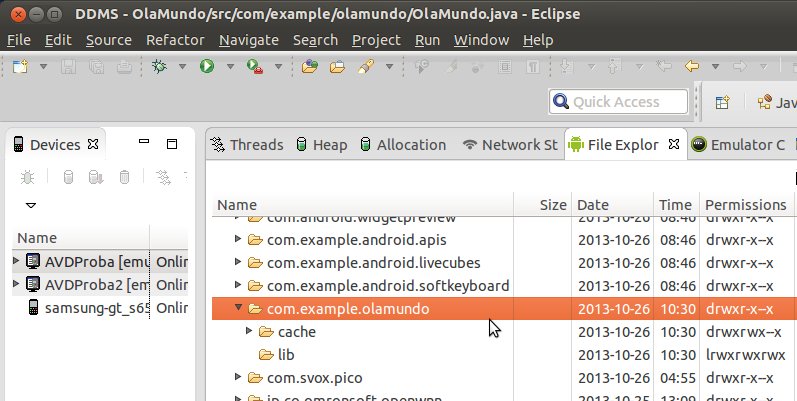The image size is (797, 401).
Task: Expand the AVDProba emulator node
Action: 16,261
